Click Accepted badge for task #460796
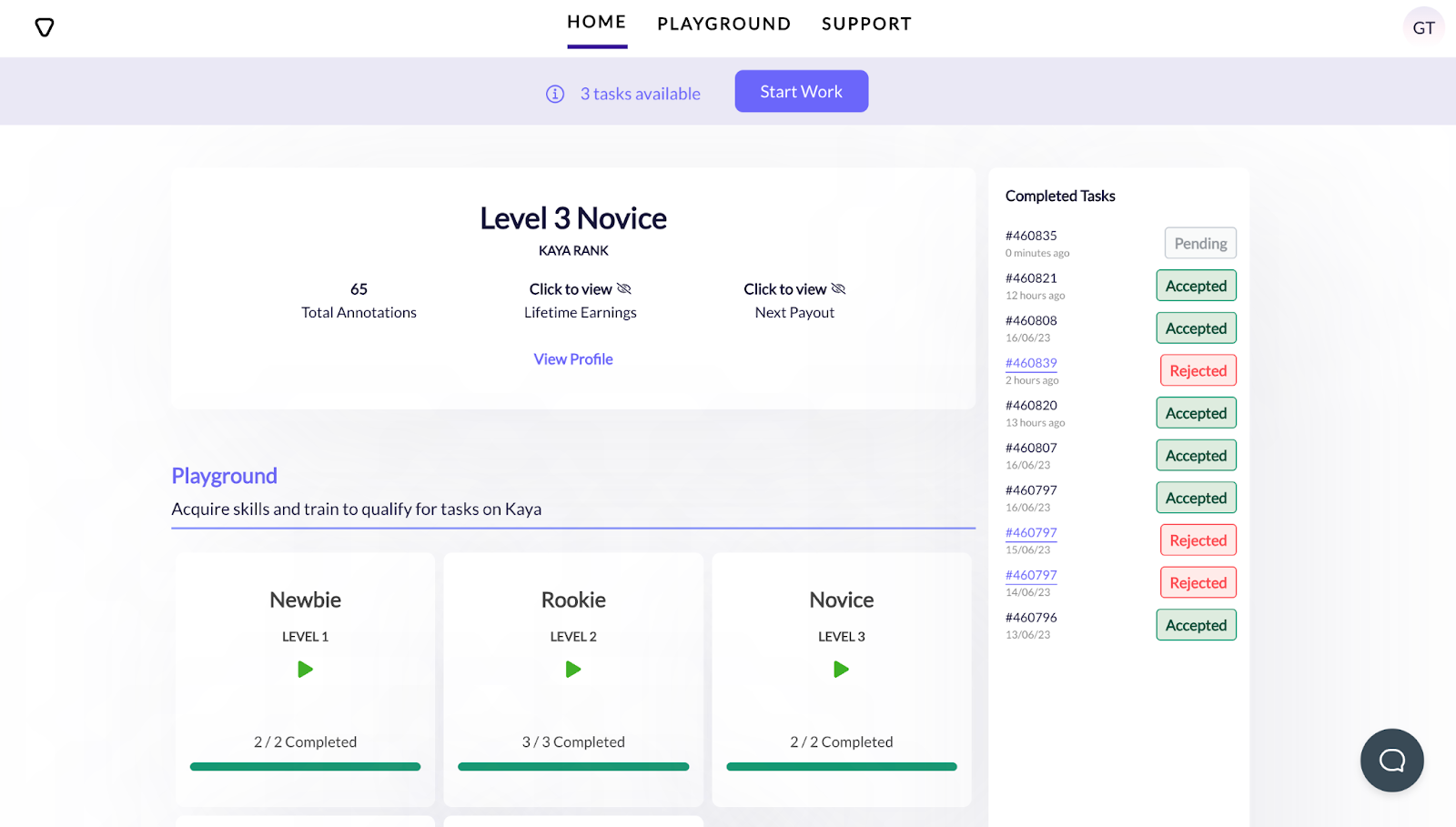 (1197, 625)
